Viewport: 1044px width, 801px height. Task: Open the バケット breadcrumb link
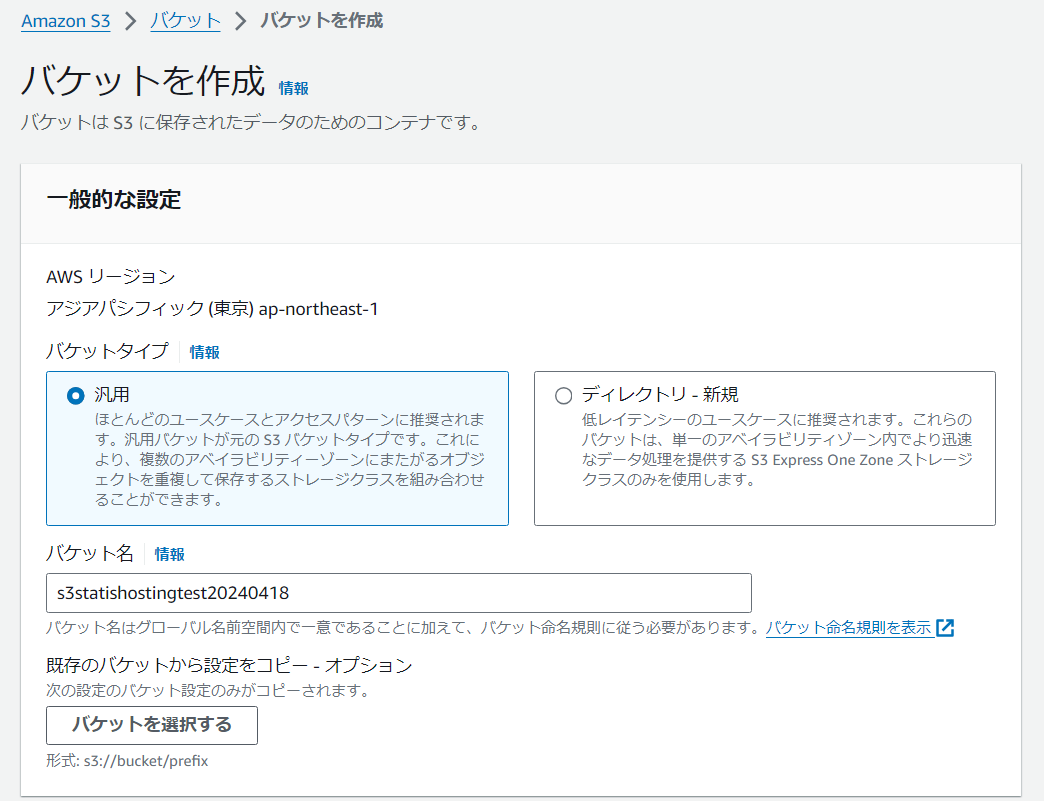185,20
